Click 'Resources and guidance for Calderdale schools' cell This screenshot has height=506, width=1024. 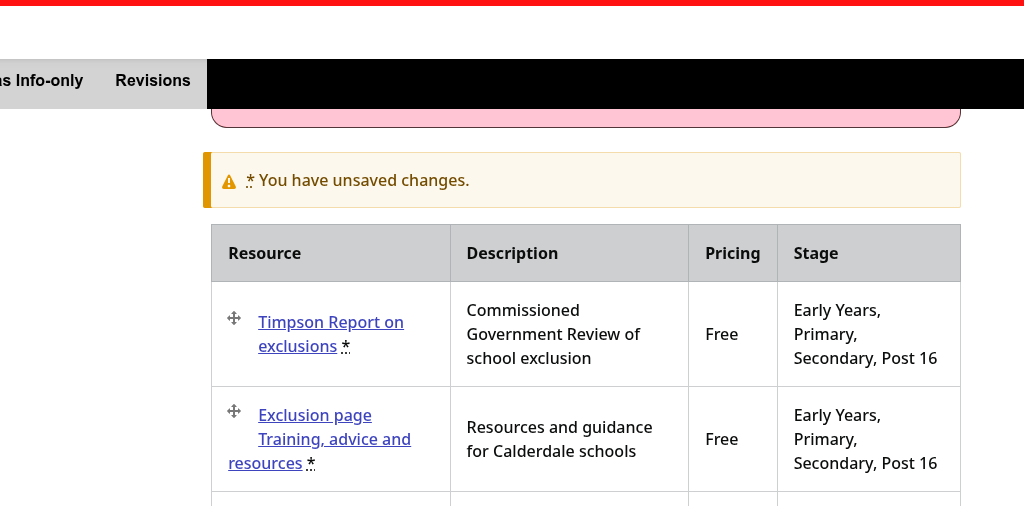click(x=569, y=439)
